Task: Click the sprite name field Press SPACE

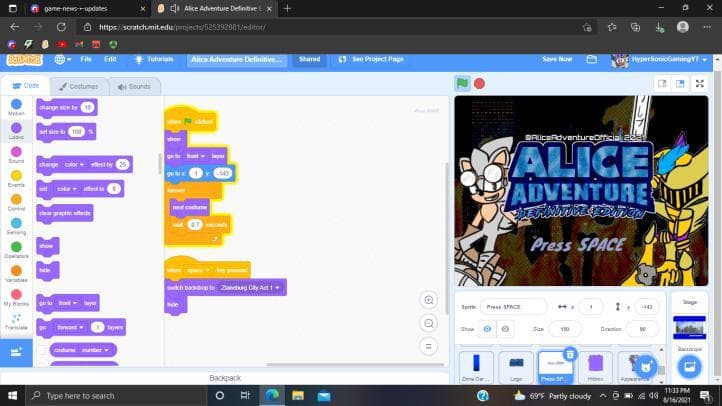Action: coord(514,307)
